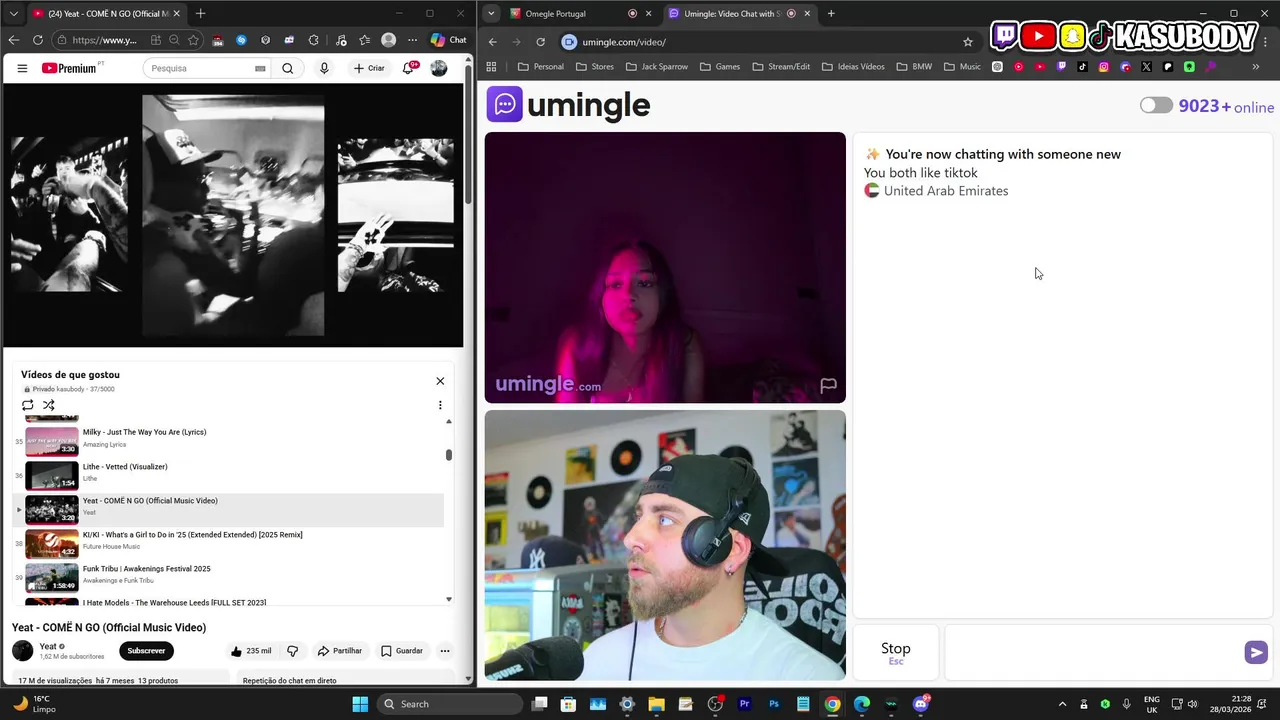Image resolution: width=1280 pixels, height=720 pixels.
Task: Open Chrome tab search dropdown arrow
Action: [x=490, y=14]
